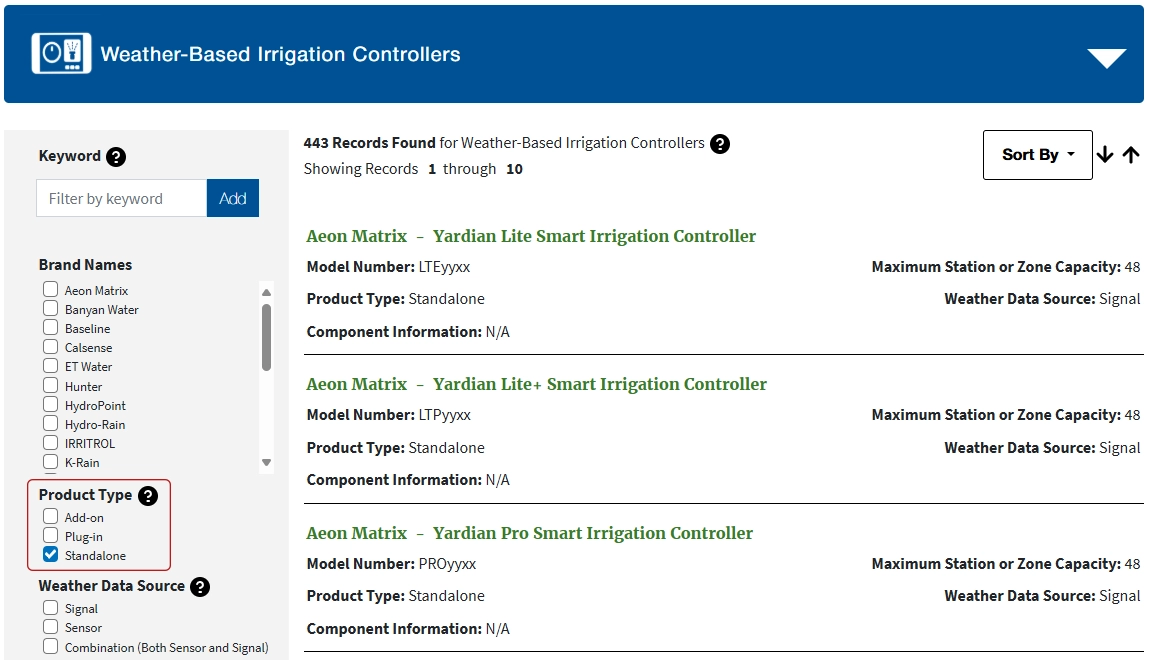Open the Product Type help icon
1149x660 pixels.
(148, 496)
